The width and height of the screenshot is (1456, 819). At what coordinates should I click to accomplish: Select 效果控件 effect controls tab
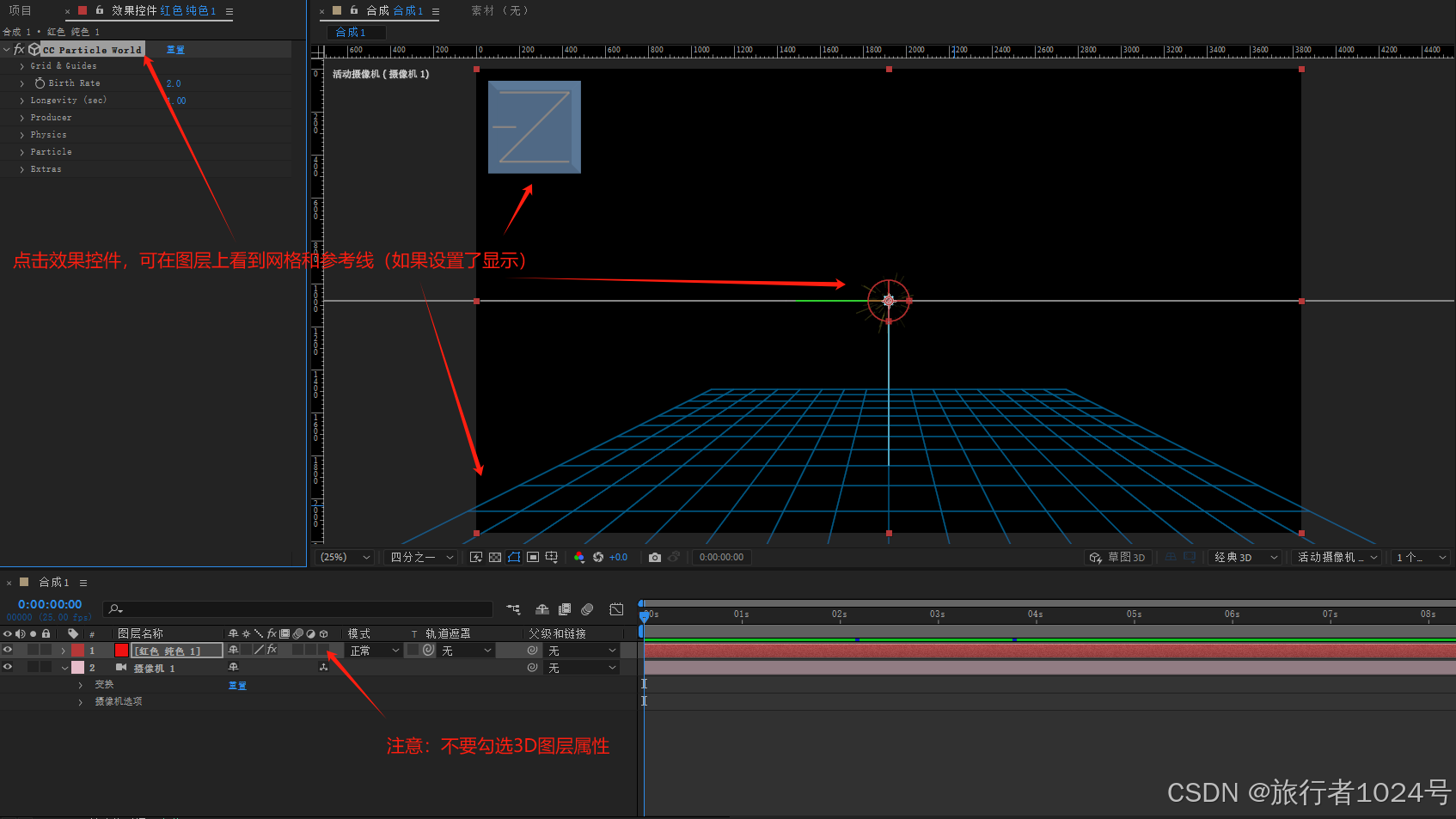[x=163, y=10]
